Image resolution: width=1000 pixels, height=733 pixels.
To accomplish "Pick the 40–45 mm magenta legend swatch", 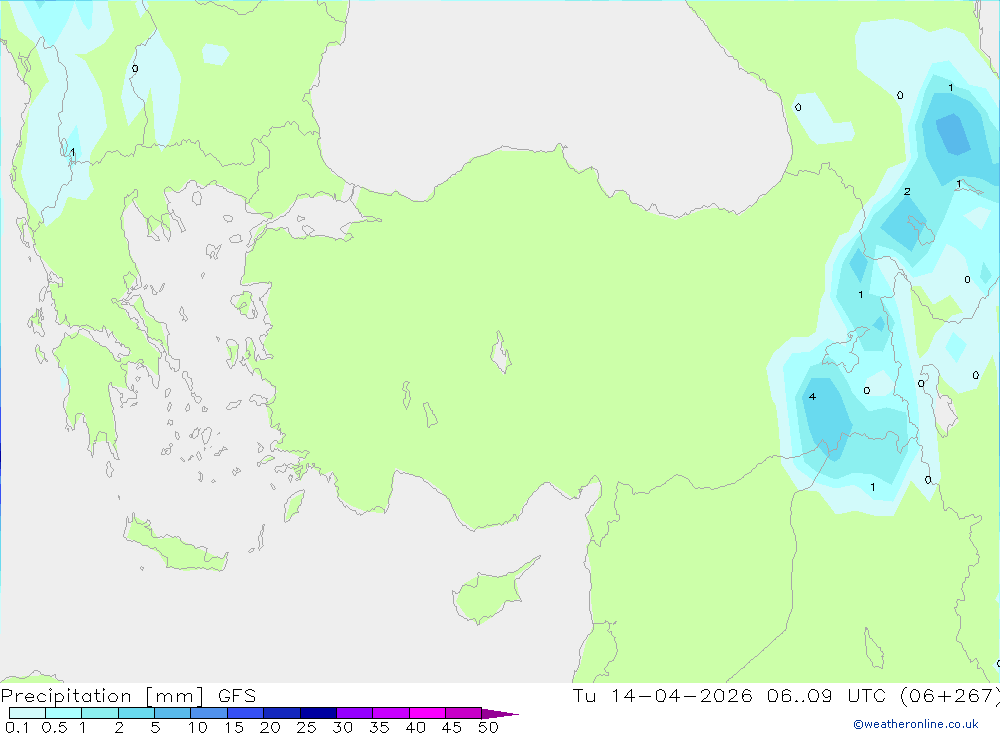I will coord(427,713).
